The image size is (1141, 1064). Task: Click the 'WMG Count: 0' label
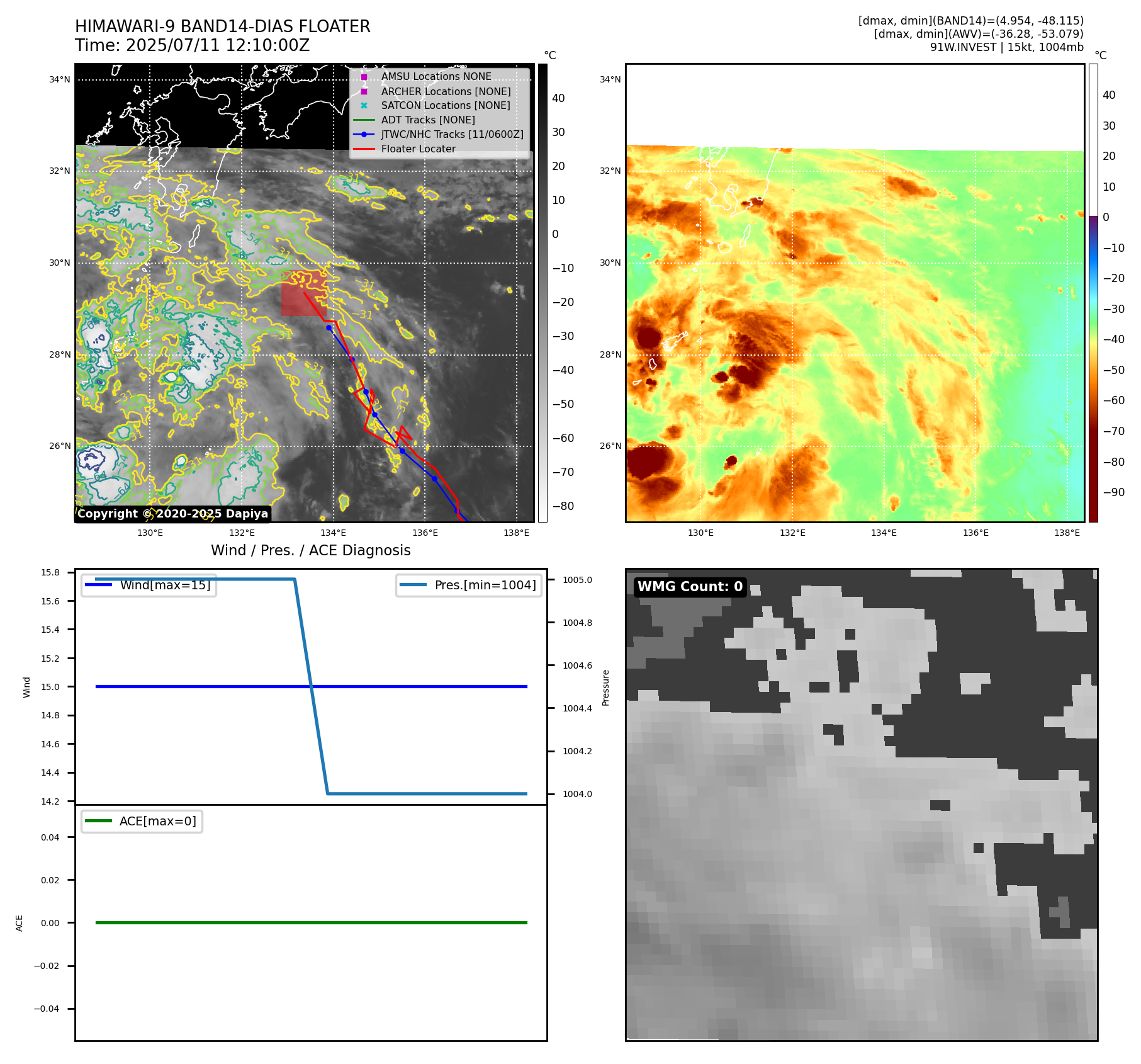pos(690,587)
